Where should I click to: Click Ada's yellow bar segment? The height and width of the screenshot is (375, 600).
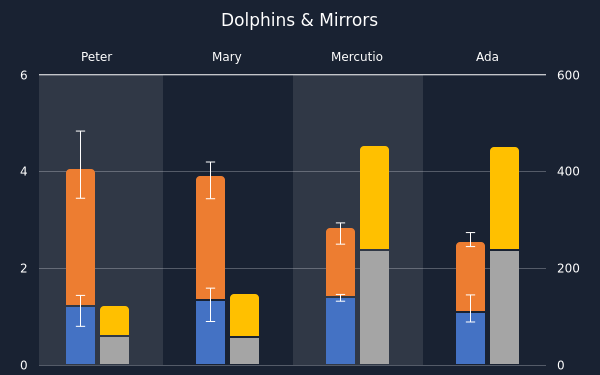(505, 198)
